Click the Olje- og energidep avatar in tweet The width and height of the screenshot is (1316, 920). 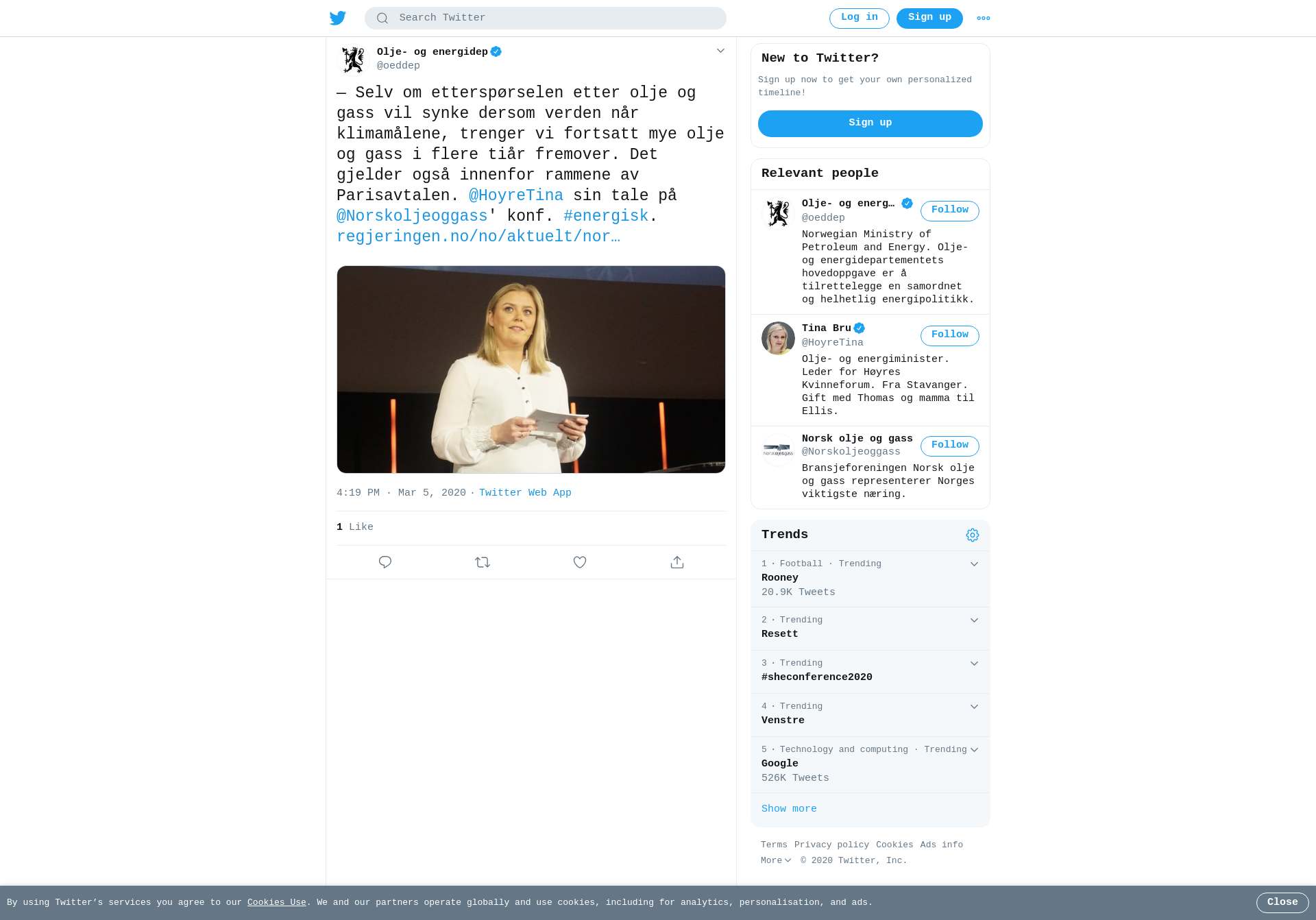[x=354, y=59]
